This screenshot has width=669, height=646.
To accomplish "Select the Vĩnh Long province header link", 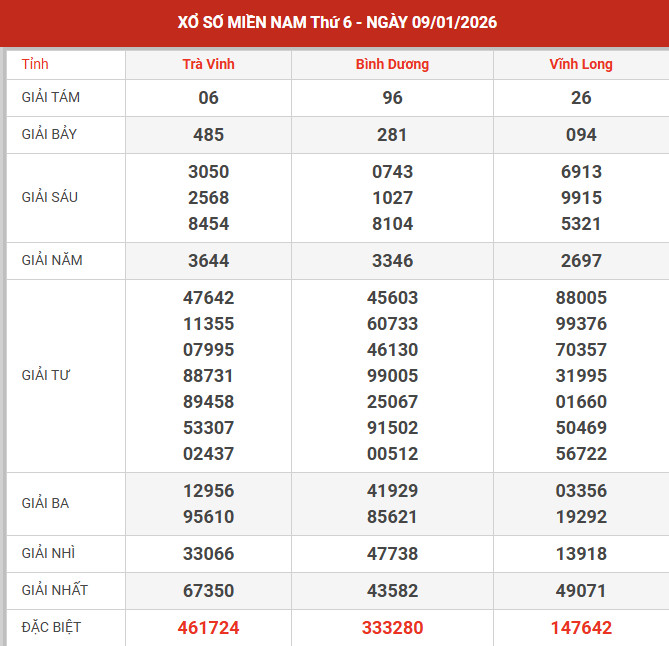I will pyautogui.click(x=581, y=64).
